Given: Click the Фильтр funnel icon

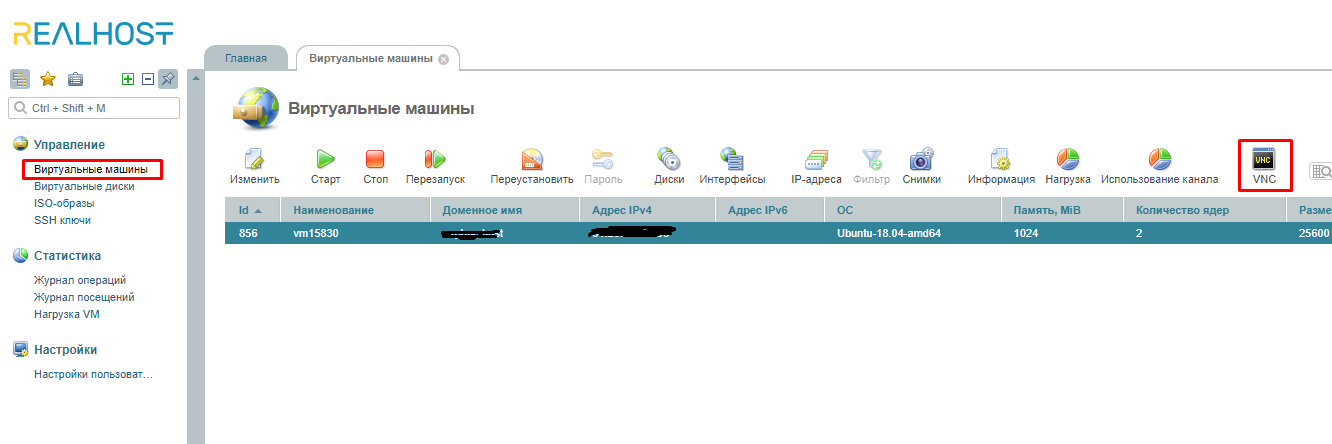Looking at the screenshot, I should coord(872,159).
